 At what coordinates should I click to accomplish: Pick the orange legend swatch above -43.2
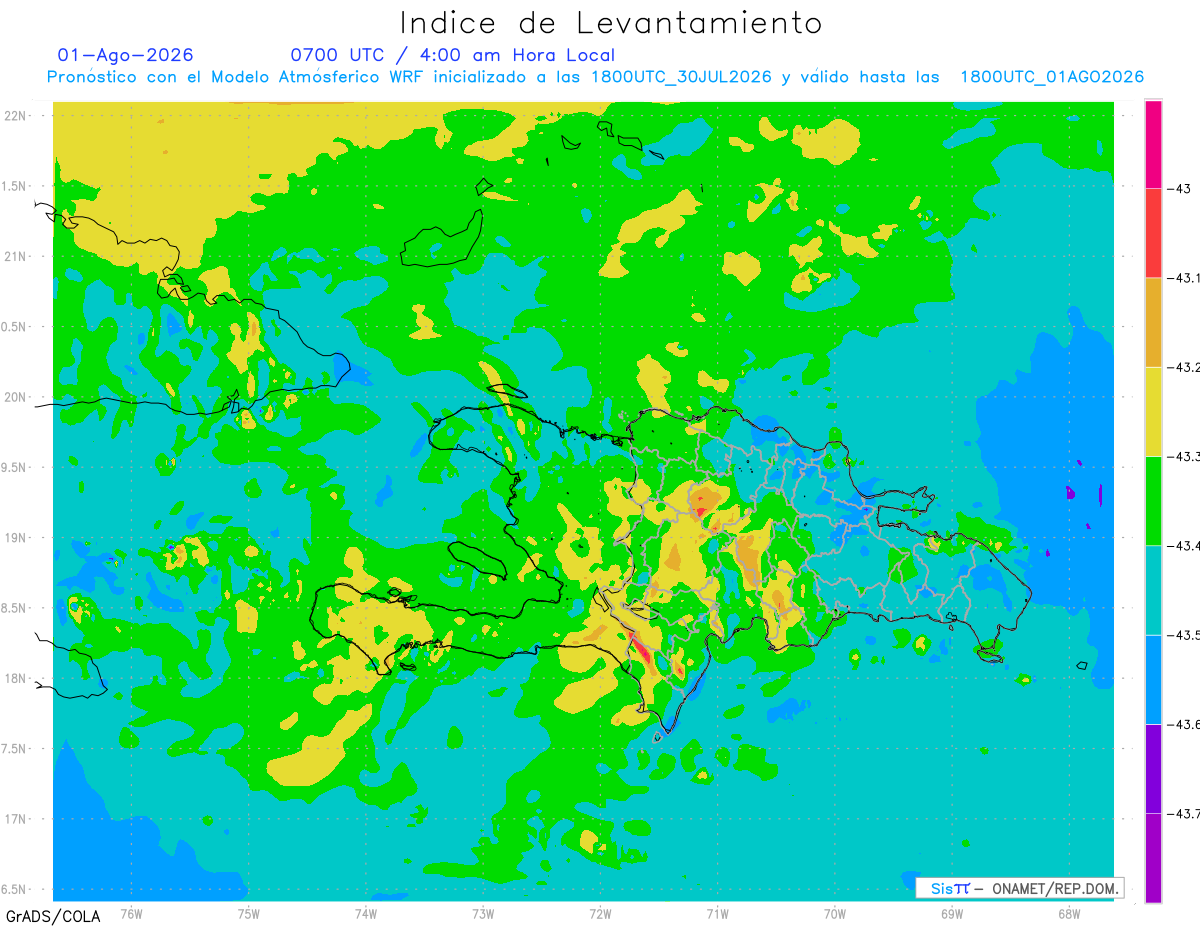click(1153, 322)
